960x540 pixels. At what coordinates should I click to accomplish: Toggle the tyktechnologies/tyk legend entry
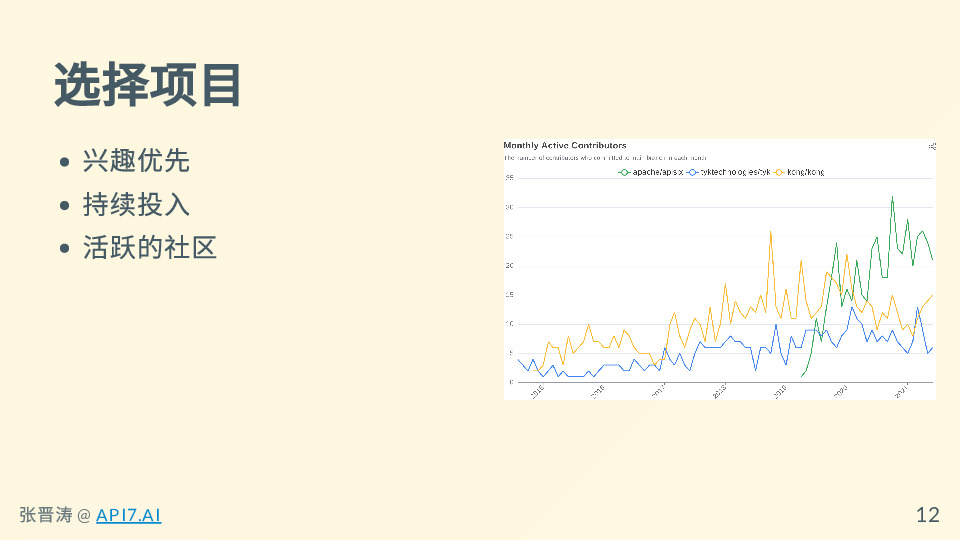point(729,173)
